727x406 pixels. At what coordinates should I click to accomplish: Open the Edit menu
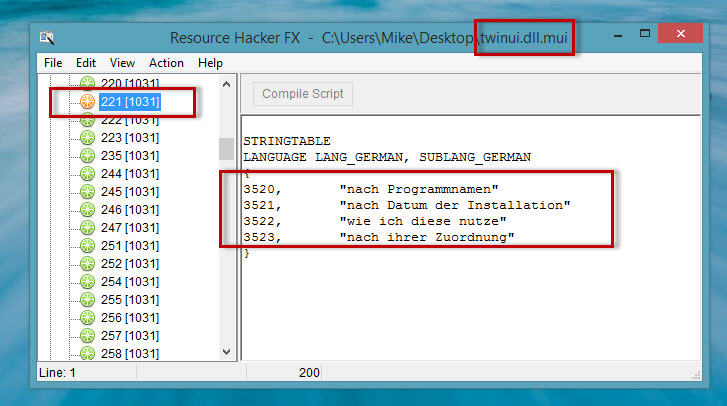coord(86,63)
